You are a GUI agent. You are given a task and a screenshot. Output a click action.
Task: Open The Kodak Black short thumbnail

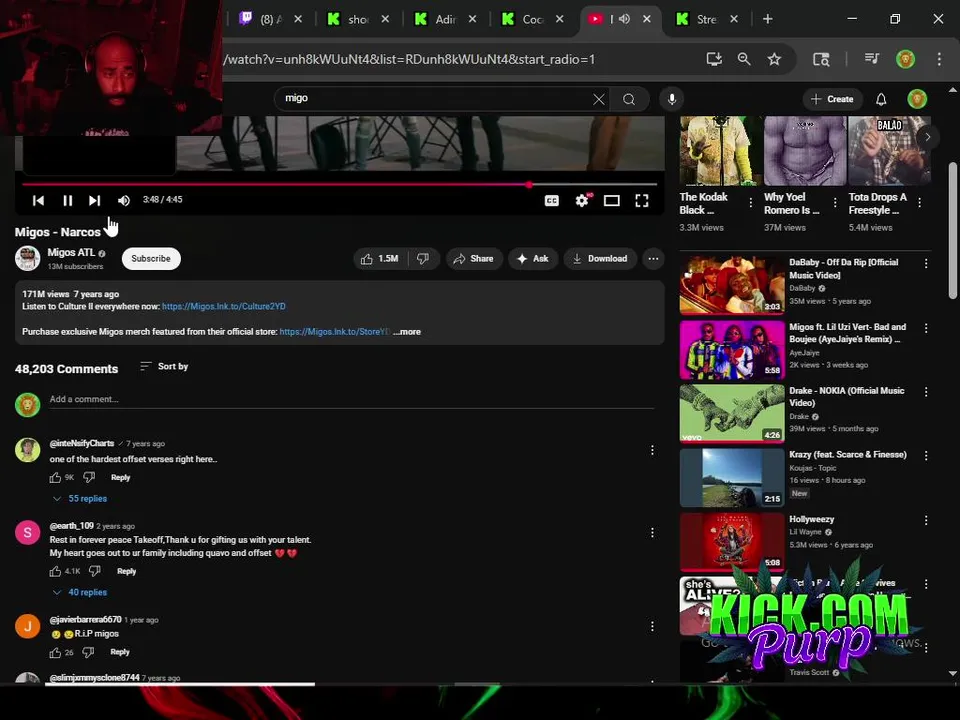[x=721, y=151]
